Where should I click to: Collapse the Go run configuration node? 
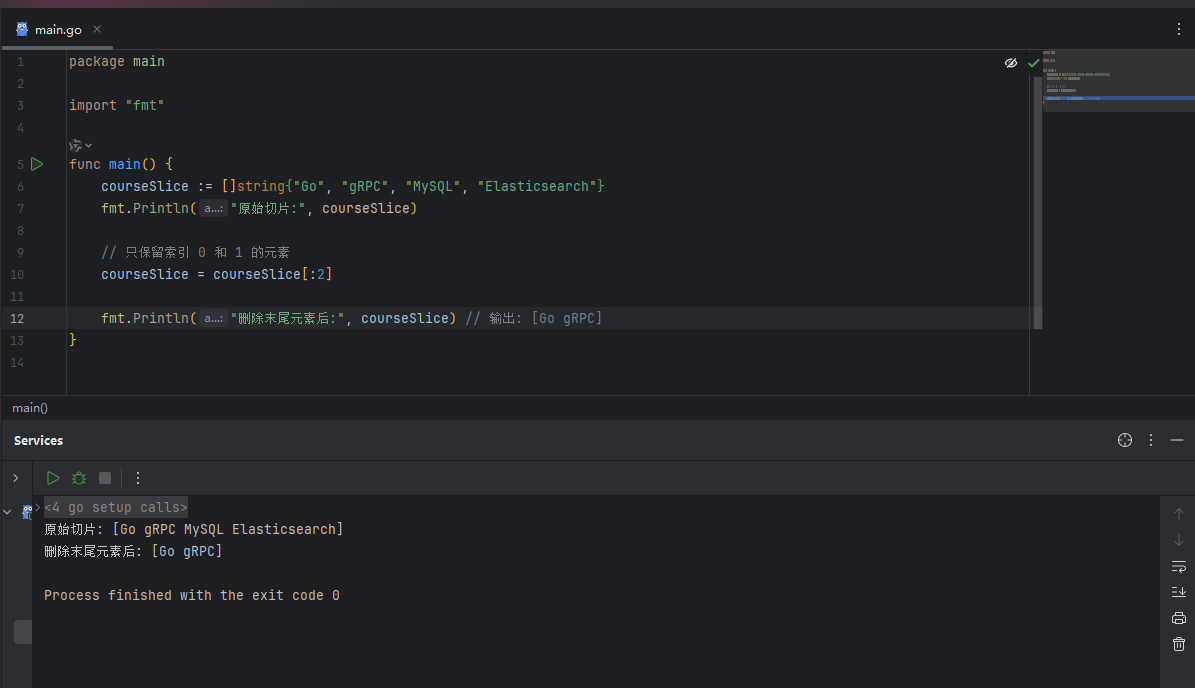tap(8, 512)
